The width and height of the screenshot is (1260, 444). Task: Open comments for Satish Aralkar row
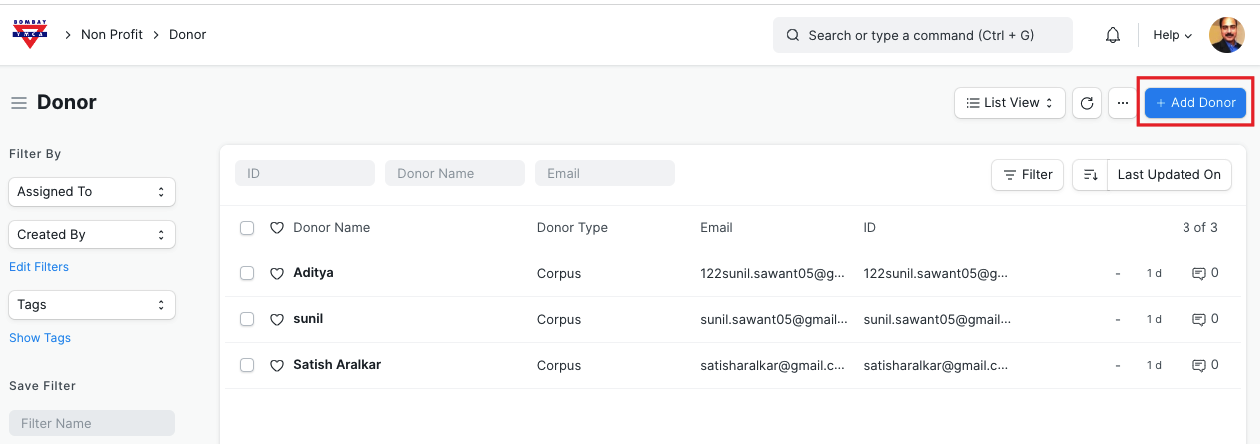pyautogui.click(x=1204, y=366)
